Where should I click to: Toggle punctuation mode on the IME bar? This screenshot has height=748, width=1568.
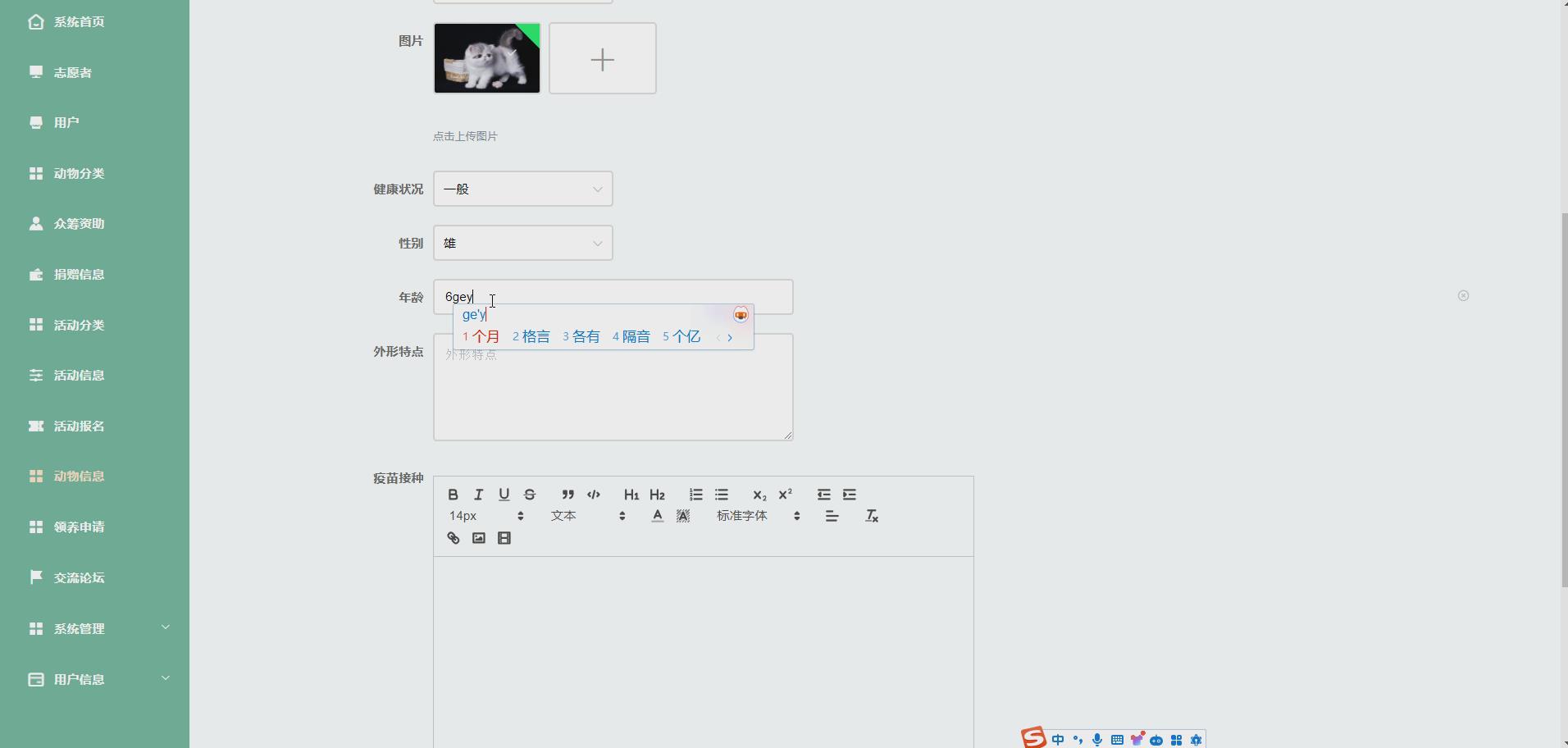point(1078,740)
